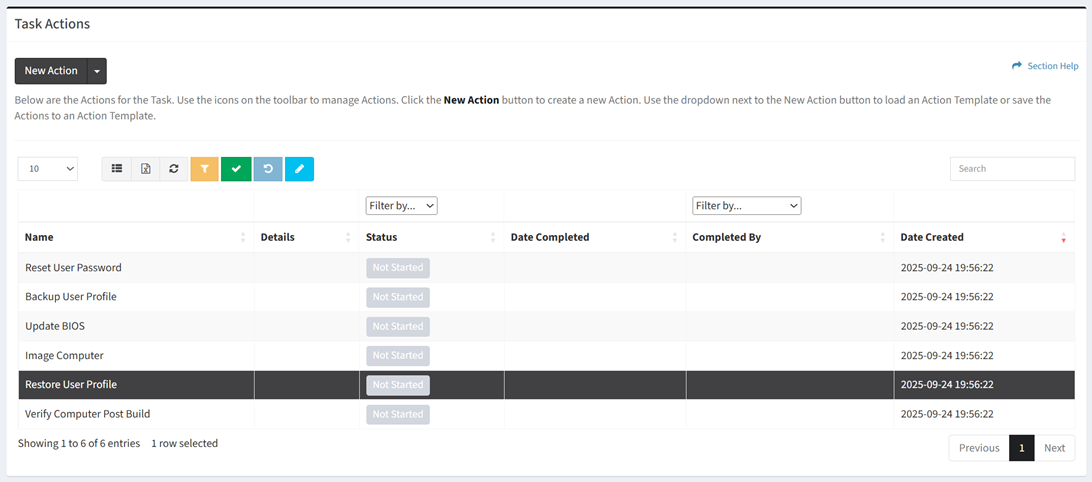
Task: Click the New Action button
Action: 51,71
